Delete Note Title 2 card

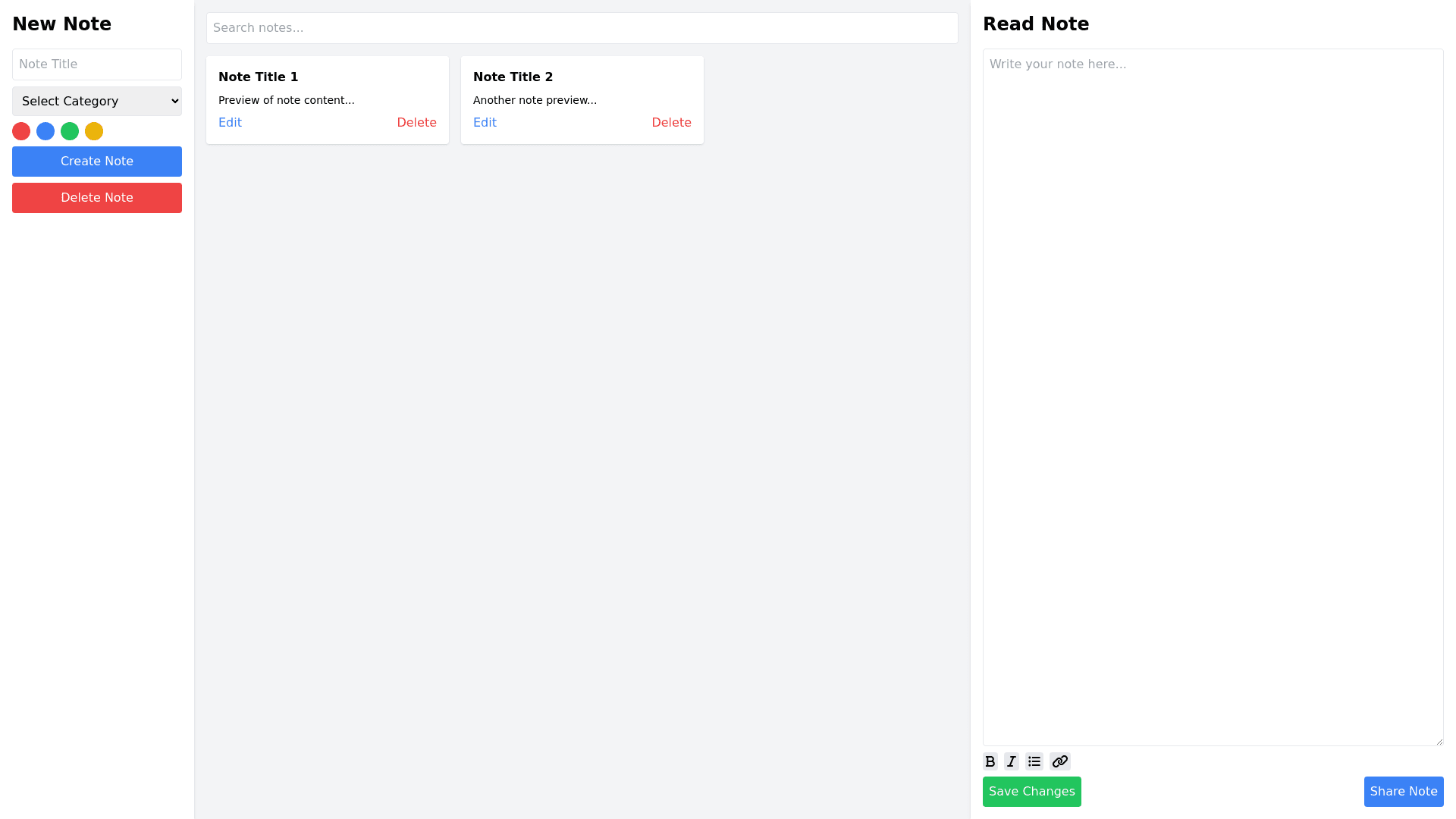click(x=671, y=123)
